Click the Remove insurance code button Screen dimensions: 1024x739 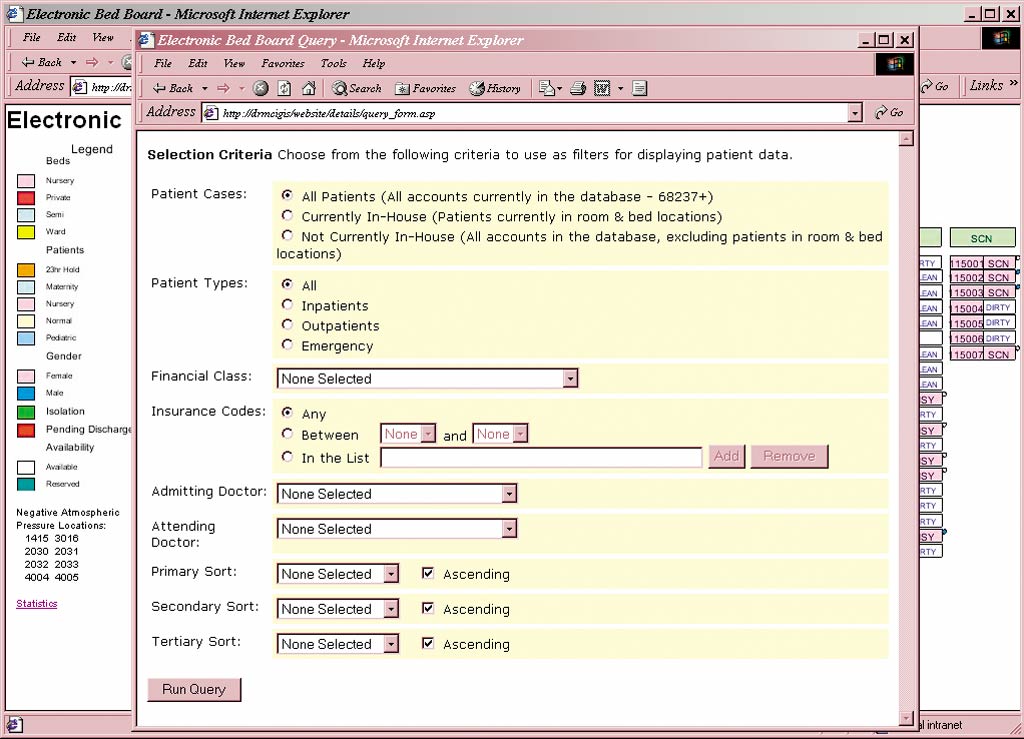[790, 456]
